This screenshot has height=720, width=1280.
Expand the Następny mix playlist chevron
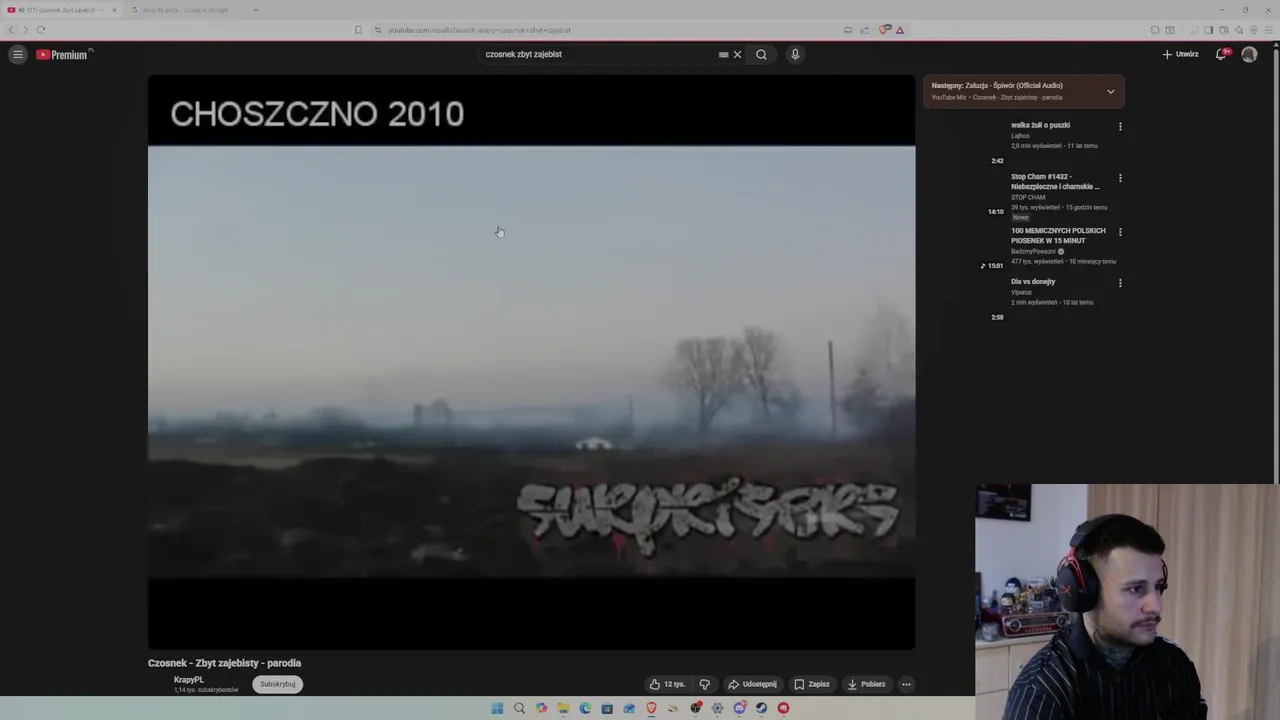1110,92
